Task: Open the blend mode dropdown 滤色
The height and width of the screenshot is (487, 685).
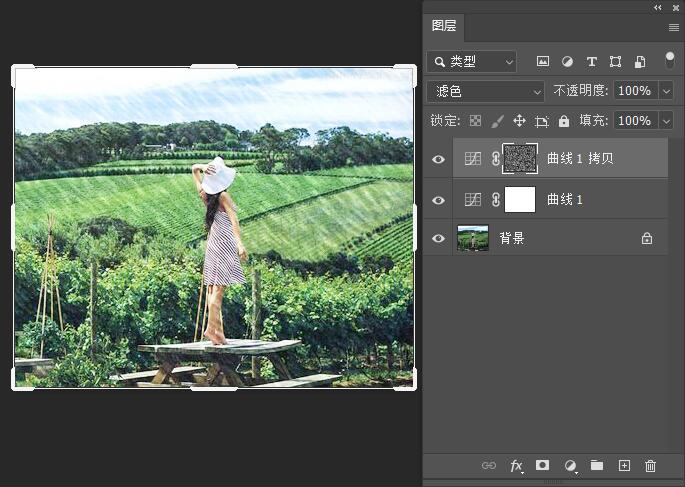Action: [485, 91]
